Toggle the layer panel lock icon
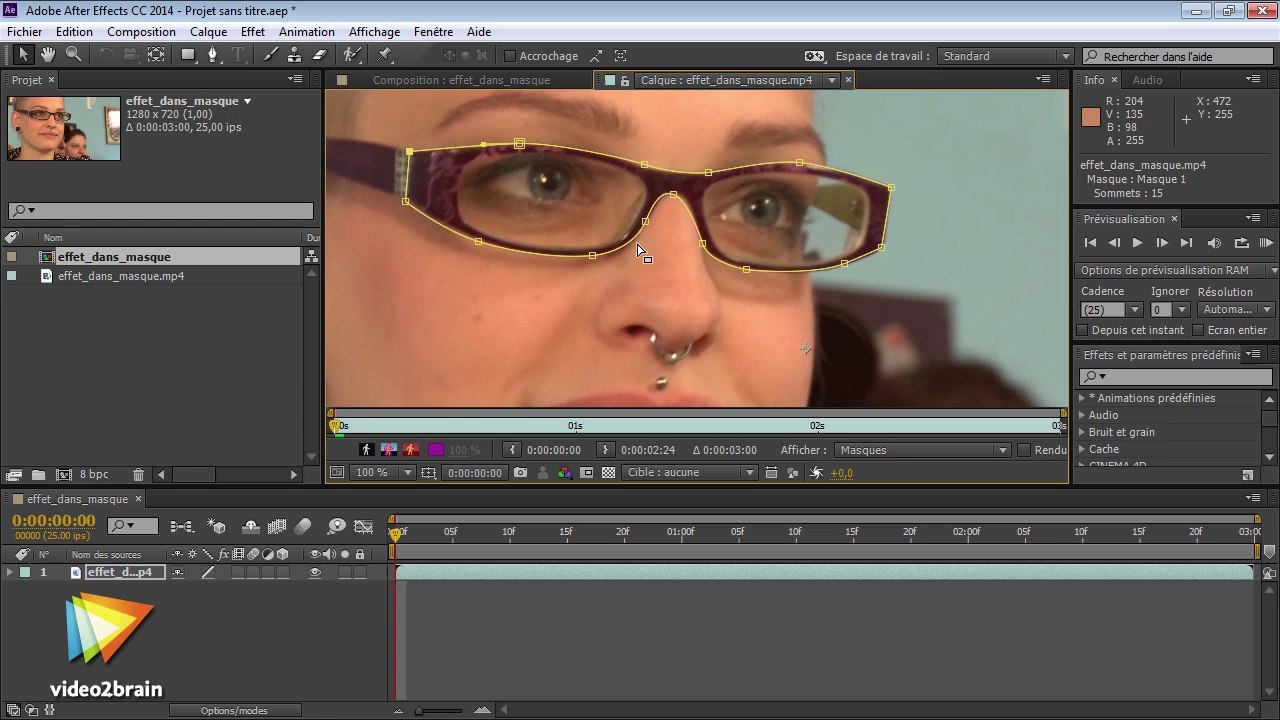This screenshot has width=1280, height=720. [625, 80]
